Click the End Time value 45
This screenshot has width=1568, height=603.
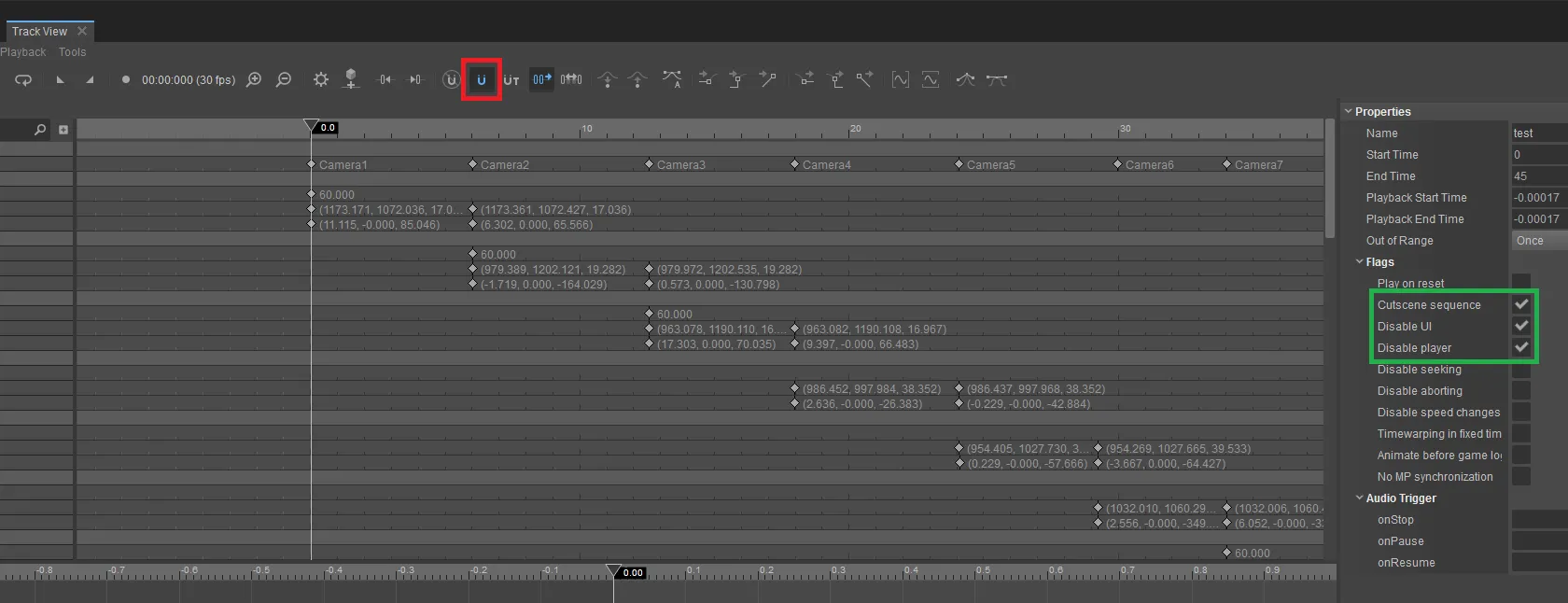point(1539,175)
